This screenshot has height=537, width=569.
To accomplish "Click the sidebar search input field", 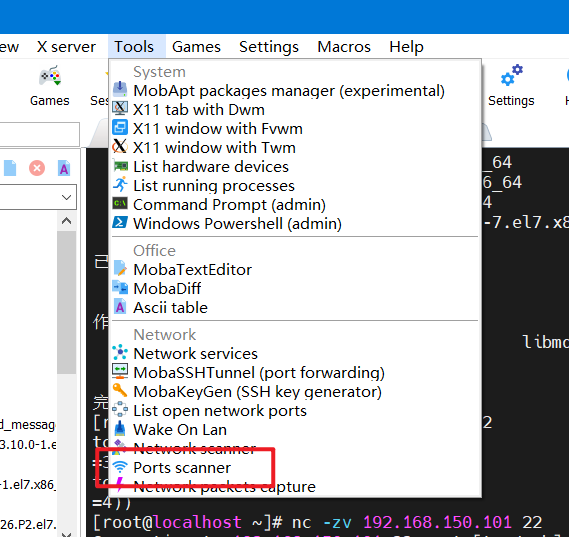I will coord(39,134).
